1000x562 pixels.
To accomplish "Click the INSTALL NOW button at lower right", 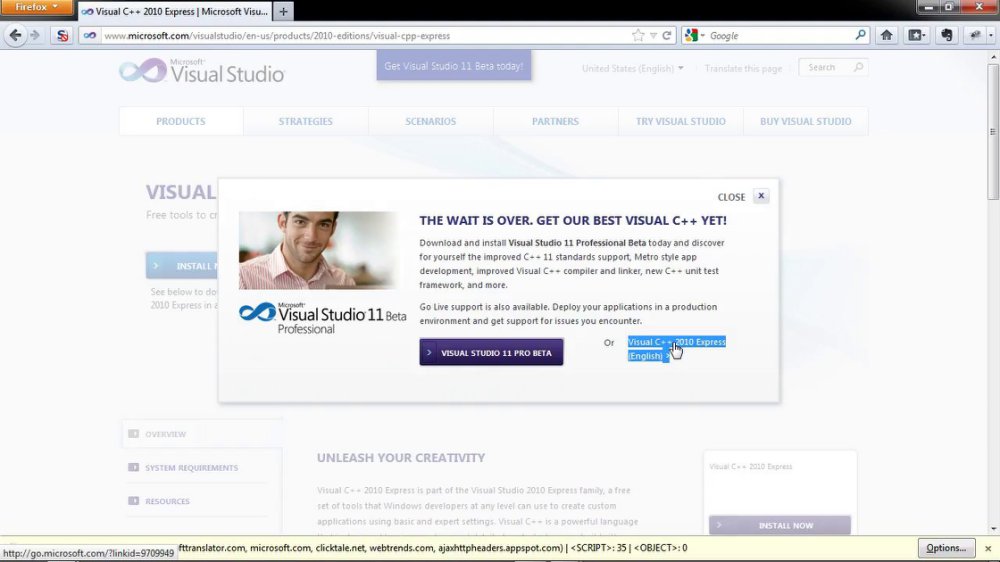I will coord(780,525).
